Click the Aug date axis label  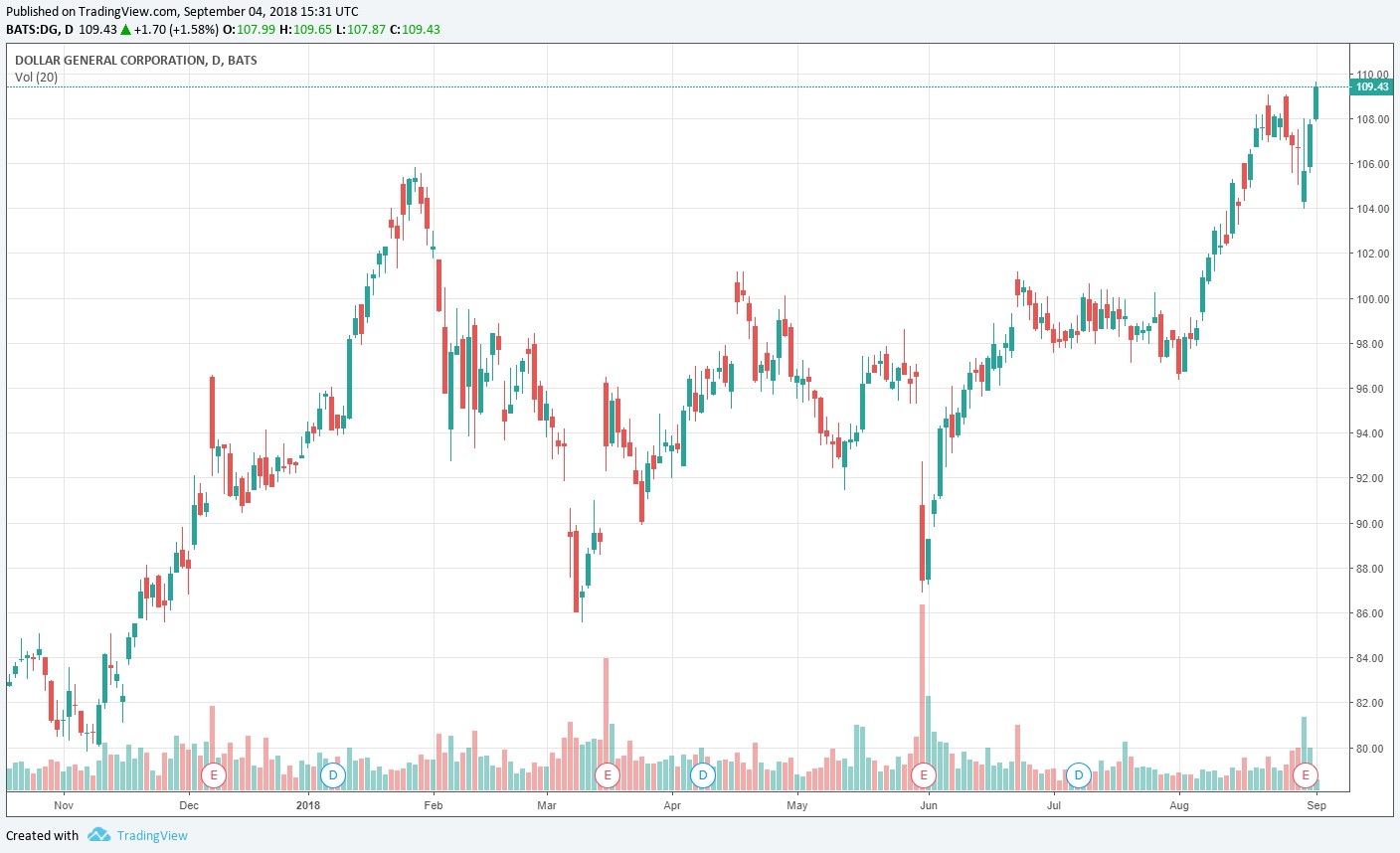pyautogui.click(x=1179, y=805)
